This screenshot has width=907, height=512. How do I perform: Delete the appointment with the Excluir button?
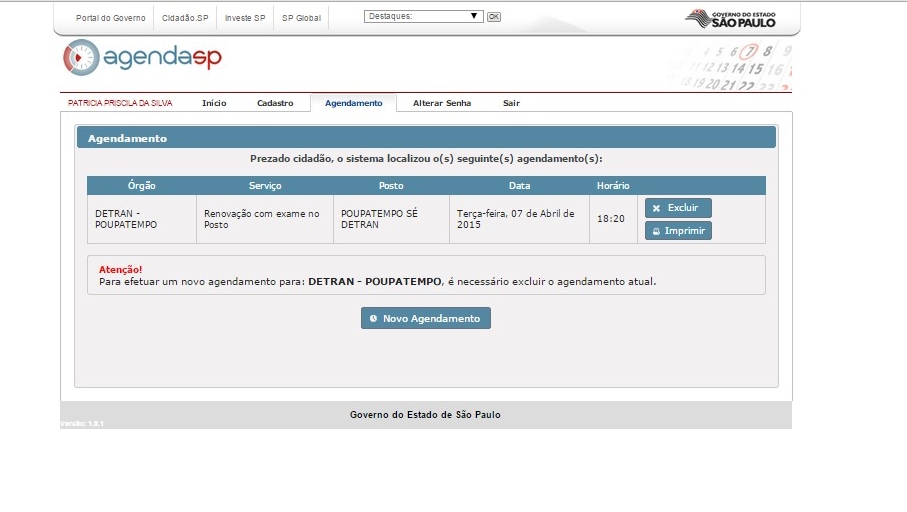point(677,208)
